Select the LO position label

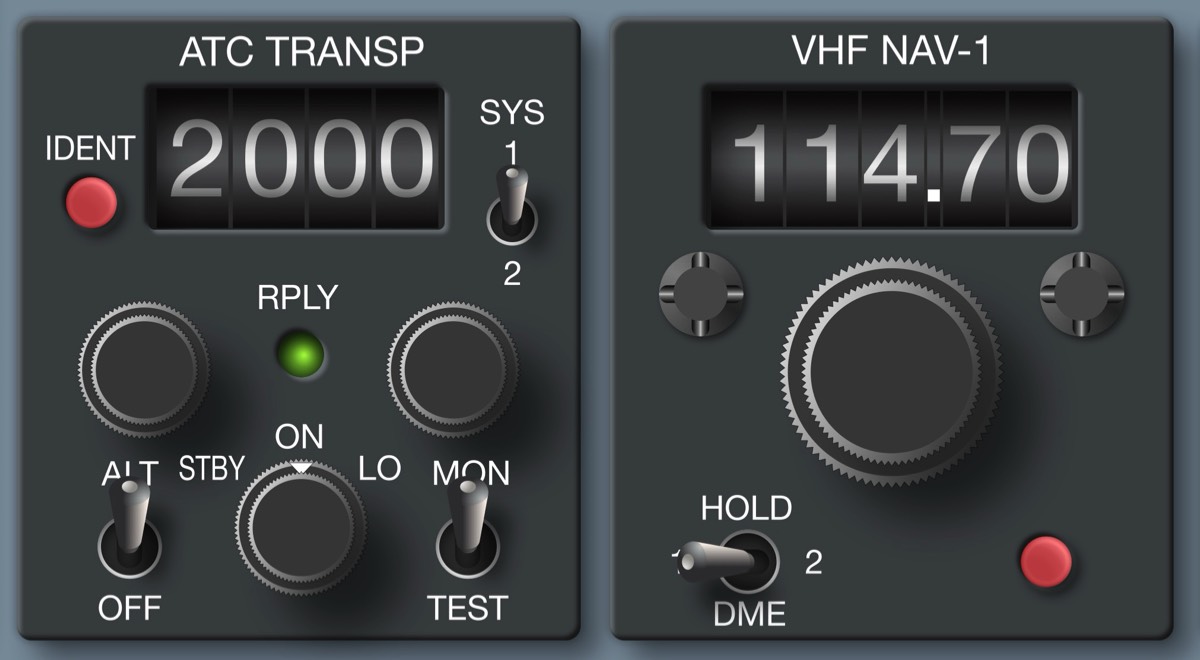click(x=380, y=468)
